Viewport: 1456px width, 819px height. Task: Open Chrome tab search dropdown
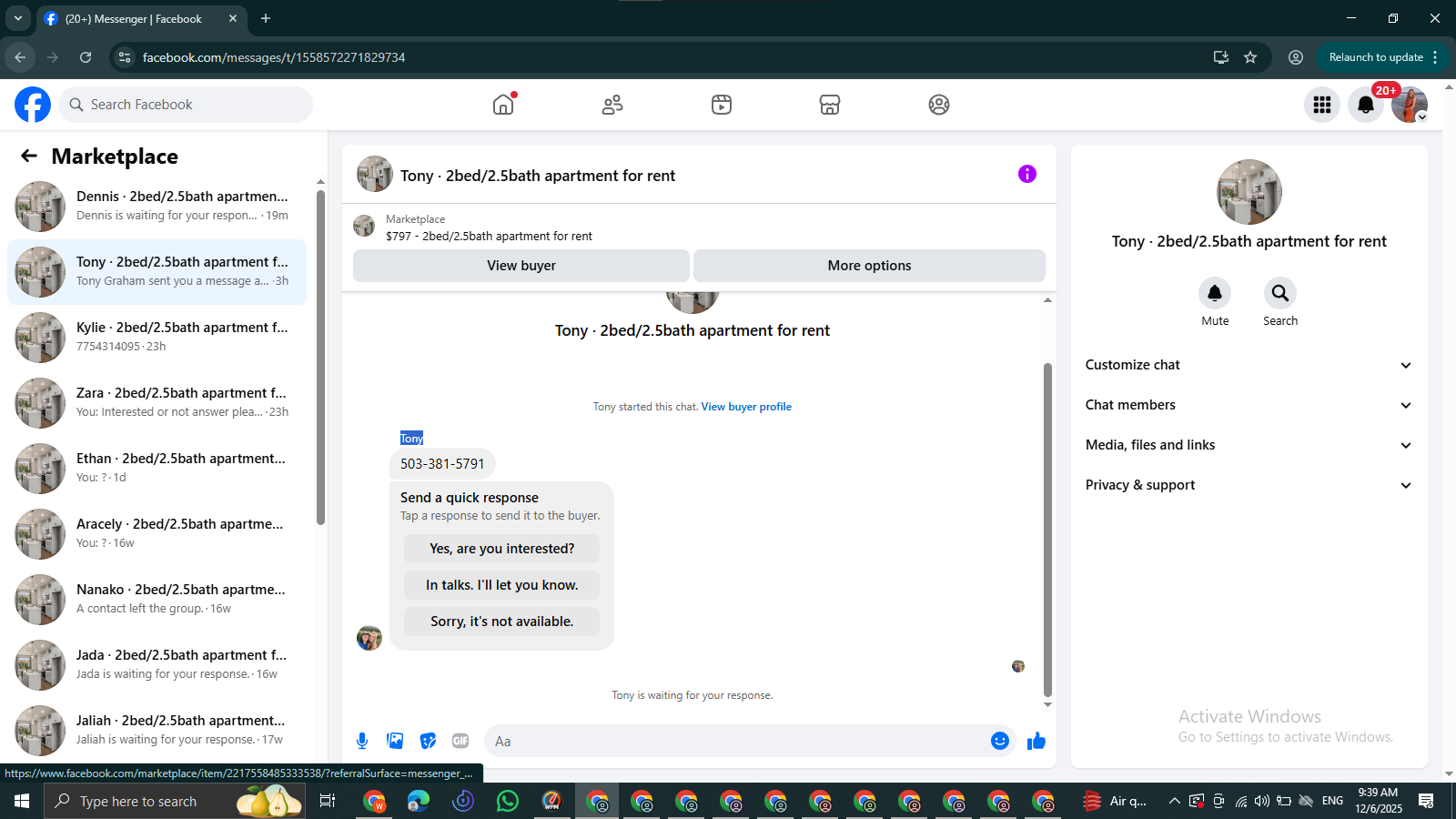pos(18,18)
